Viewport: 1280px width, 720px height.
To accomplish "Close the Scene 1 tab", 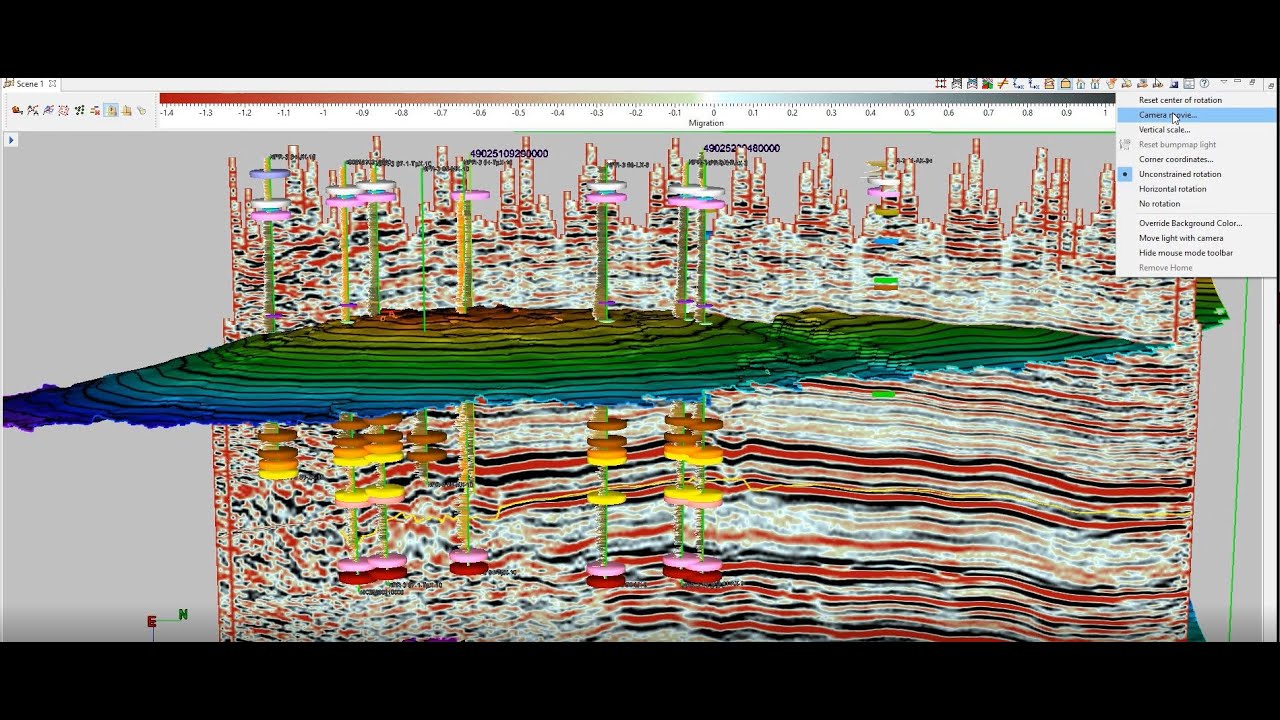I will (x=53, y=84).
